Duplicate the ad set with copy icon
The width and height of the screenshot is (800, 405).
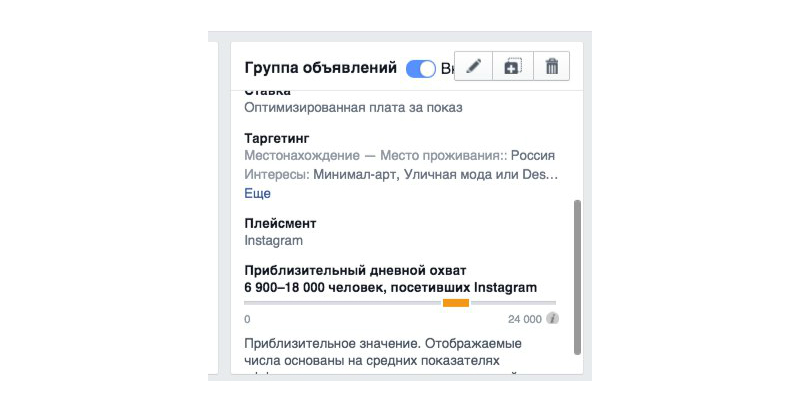coord(513,66)
